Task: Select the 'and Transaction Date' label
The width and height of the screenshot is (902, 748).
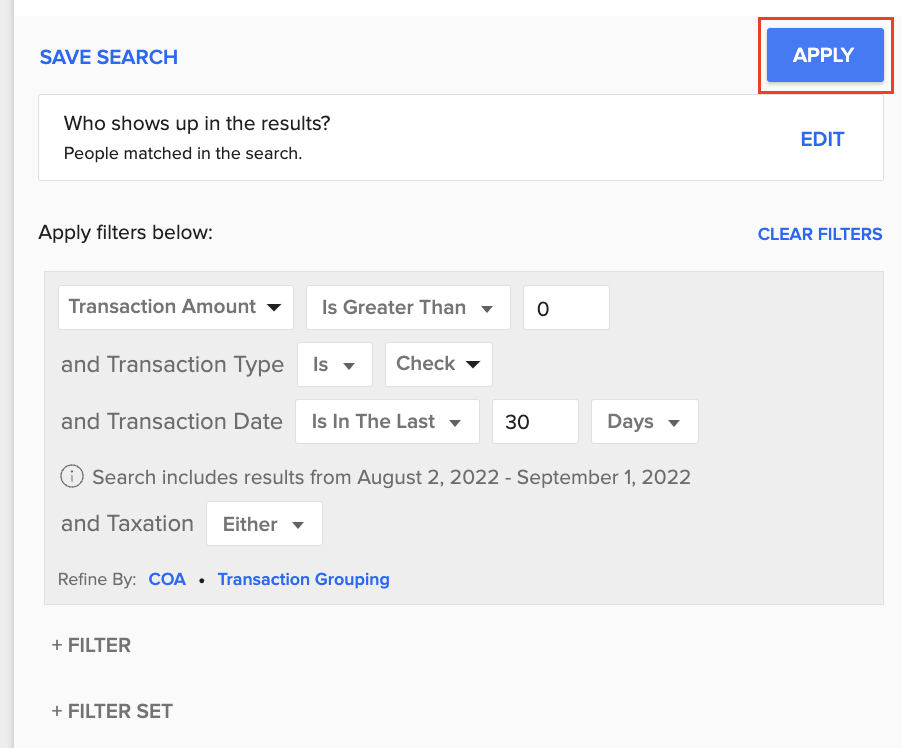Action: point(172,421)
